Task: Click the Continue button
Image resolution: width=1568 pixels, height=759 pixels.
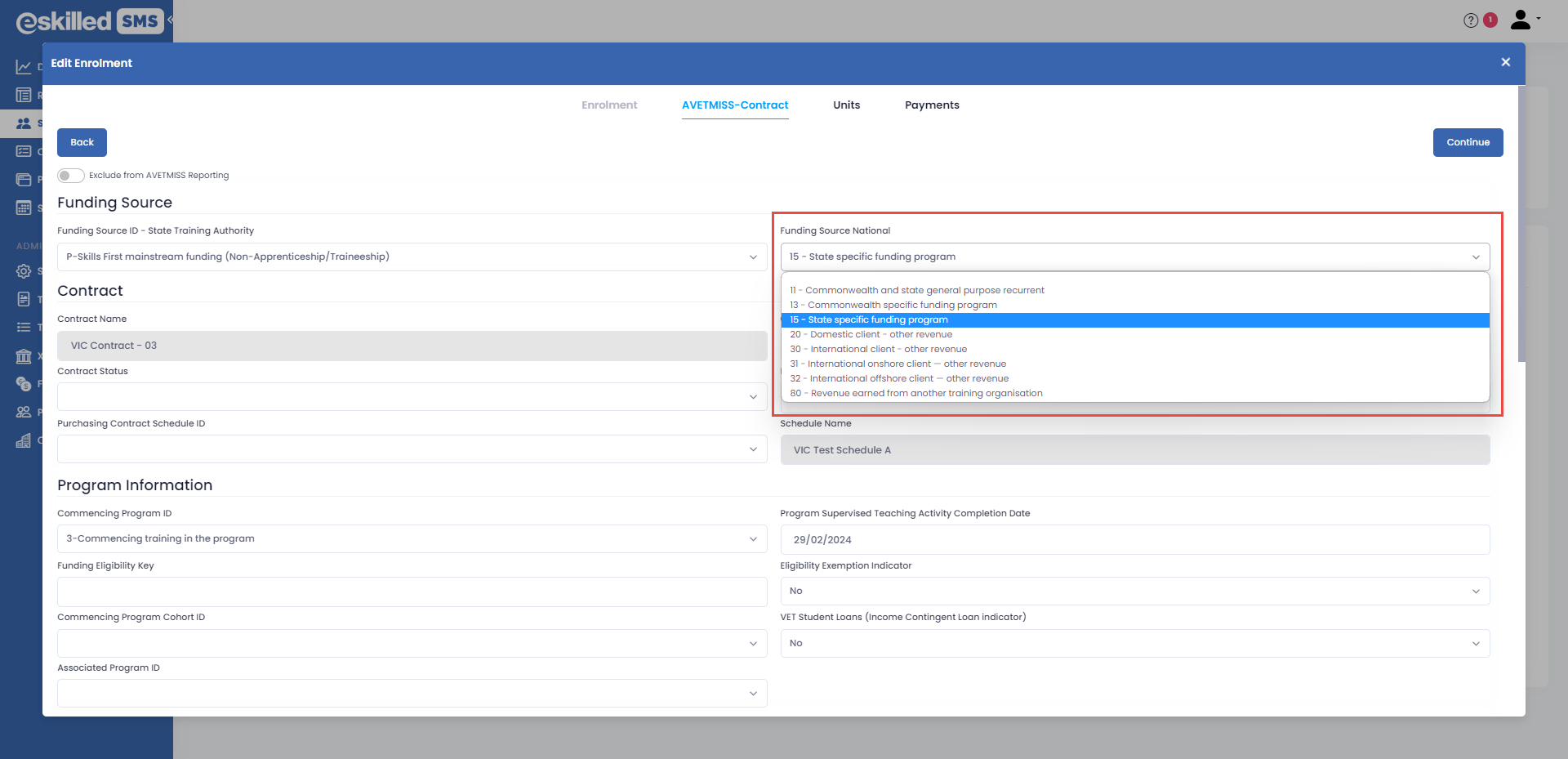Action: (1468, 142)
